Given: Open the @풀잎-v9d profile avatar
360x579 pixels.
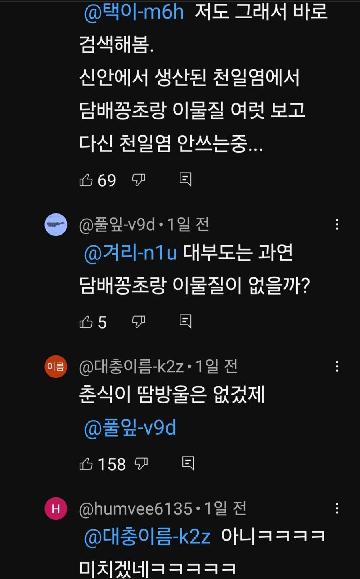Looking at the screenshot, I should tap(56, 225).
